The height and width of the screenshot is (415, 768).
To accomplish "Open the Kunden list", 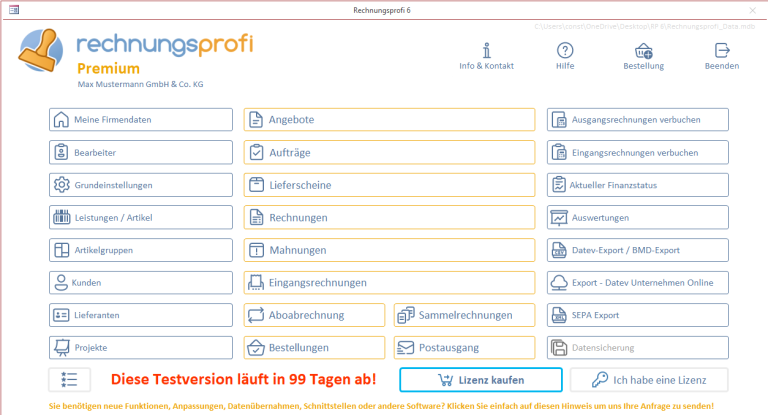I will [x=141, y=283].
